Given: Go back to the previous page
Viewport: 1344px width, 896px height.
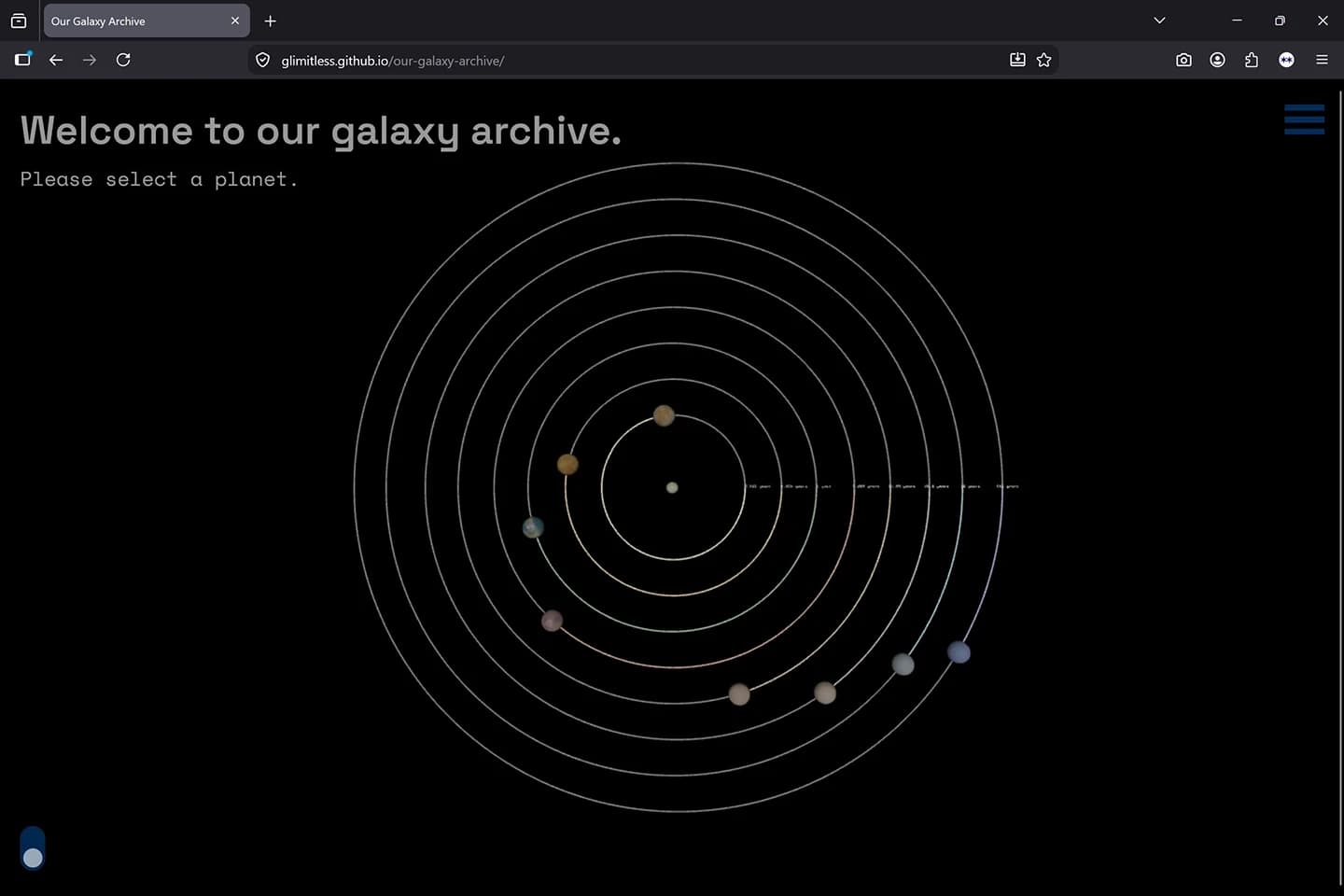Looking at the screenshot, I should pos(56,60).
